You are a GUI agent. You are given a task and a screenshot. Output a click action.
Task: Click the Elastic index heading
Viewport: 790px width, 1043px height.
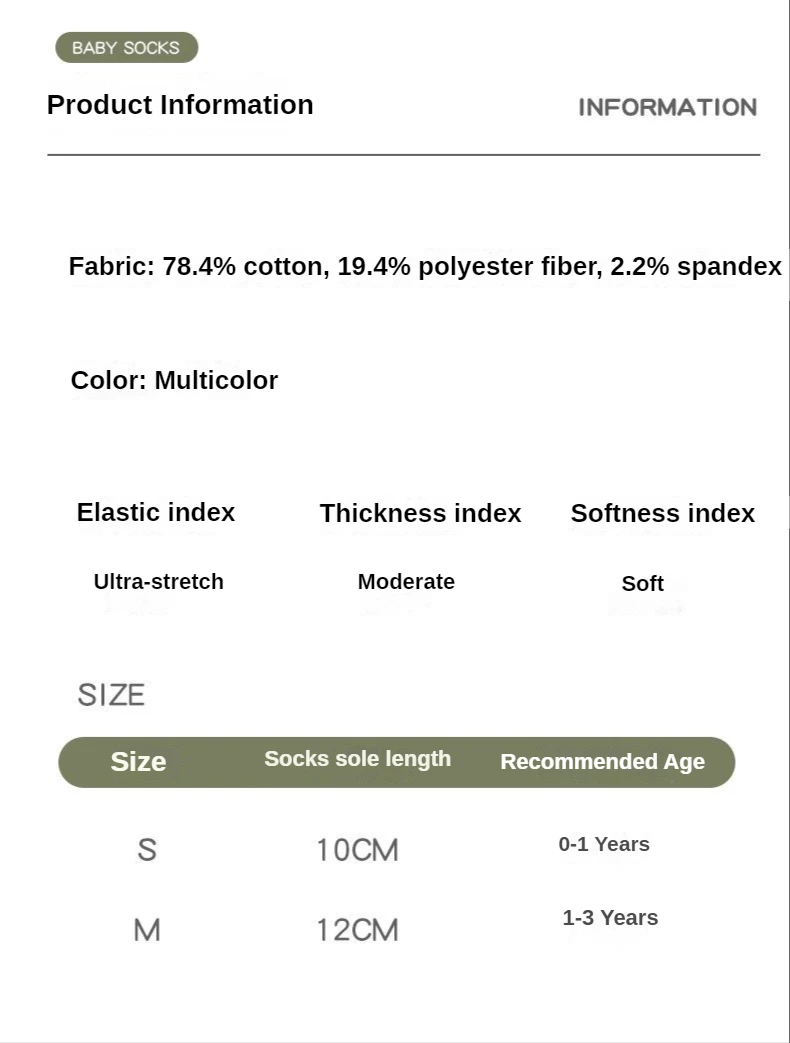156,512
